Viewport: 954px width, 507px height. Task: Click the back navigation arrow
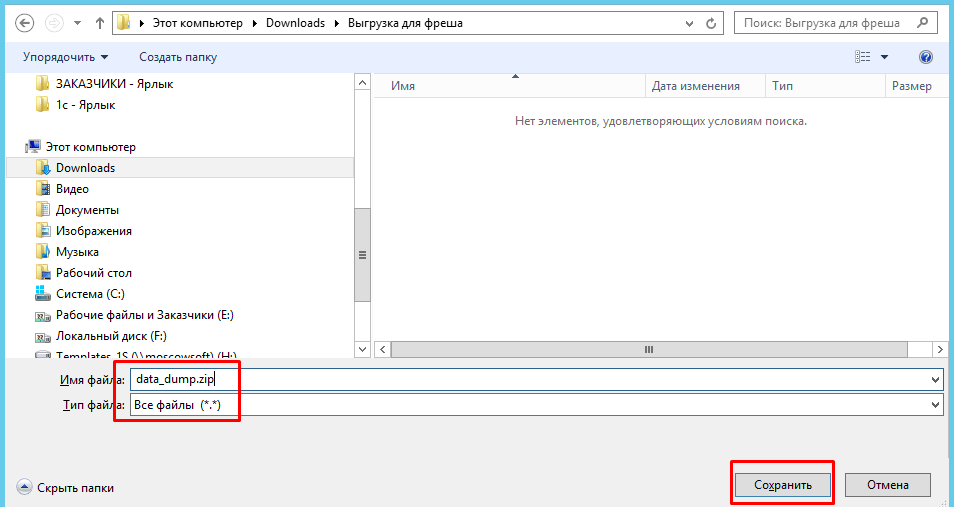[25, 23]
